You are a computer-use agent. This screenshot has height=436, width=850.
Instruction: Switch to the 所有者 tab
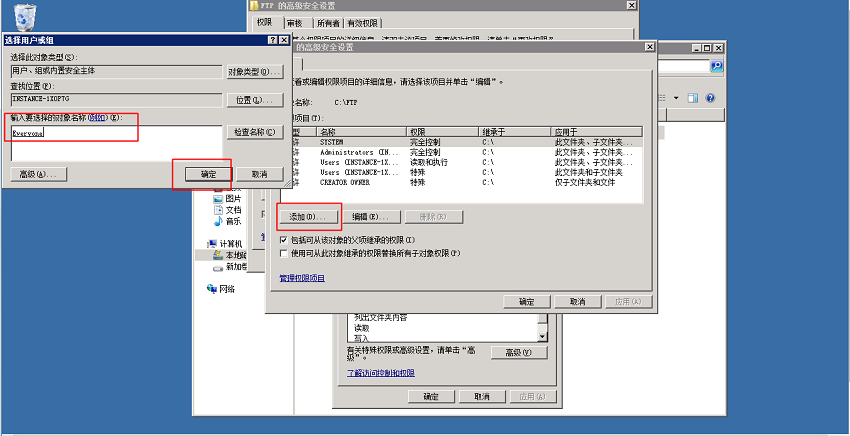point(329,23)
